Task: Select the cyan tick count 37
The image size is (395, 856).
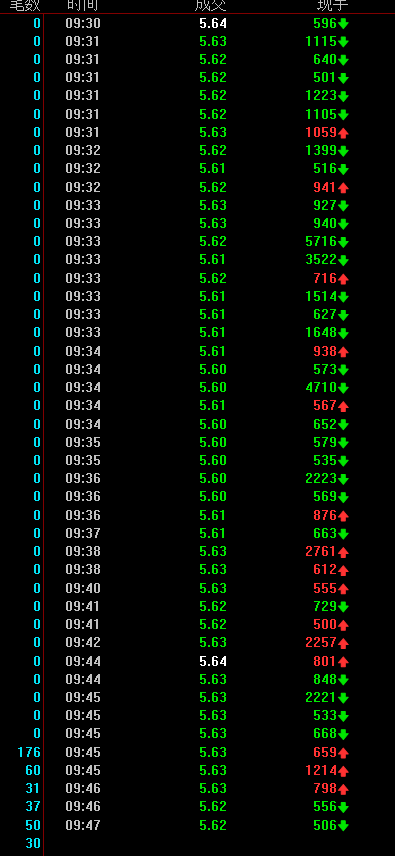Action: click(x=33, y=806)
